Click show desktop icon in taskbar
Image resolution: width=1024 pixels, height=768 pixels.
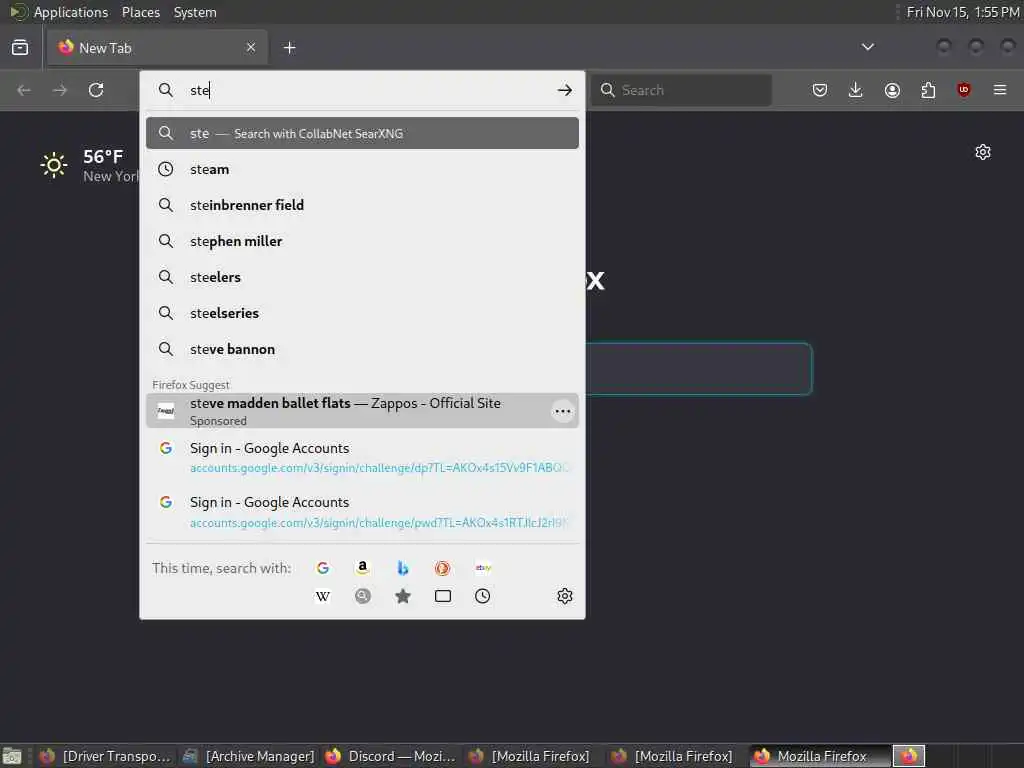tap(12, 756)
